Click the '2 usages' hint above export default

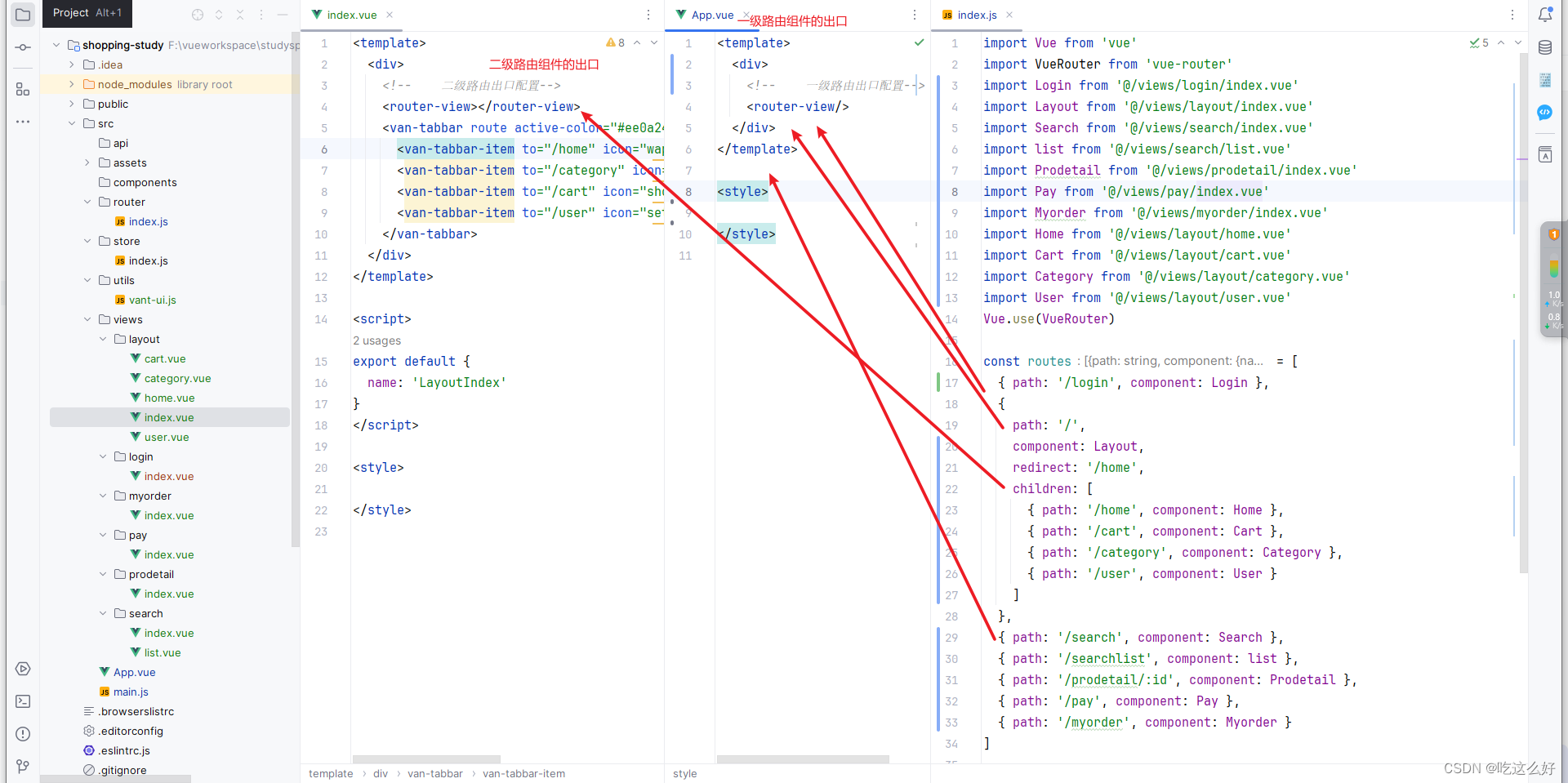(x=377, y=340)
